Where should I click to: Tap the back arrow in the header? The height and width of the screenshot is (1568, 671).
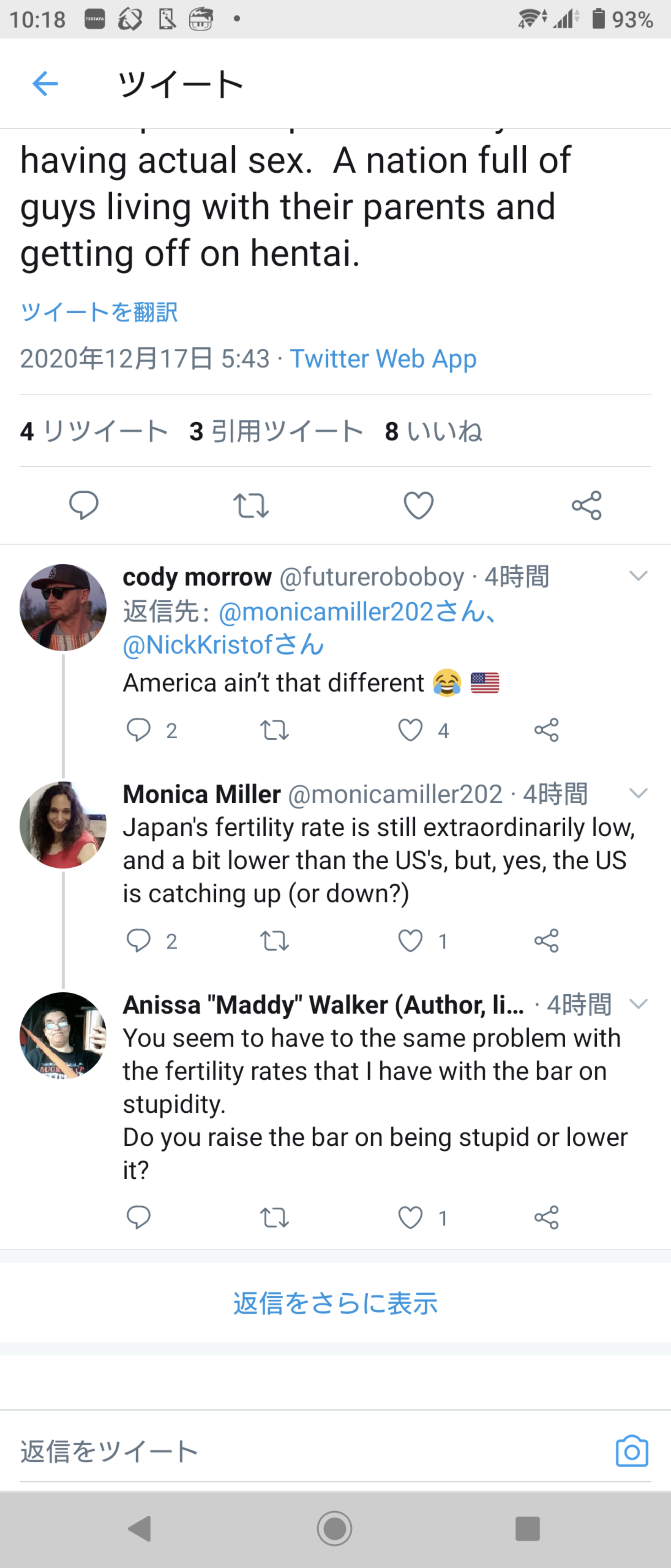(x=45, y=83)
